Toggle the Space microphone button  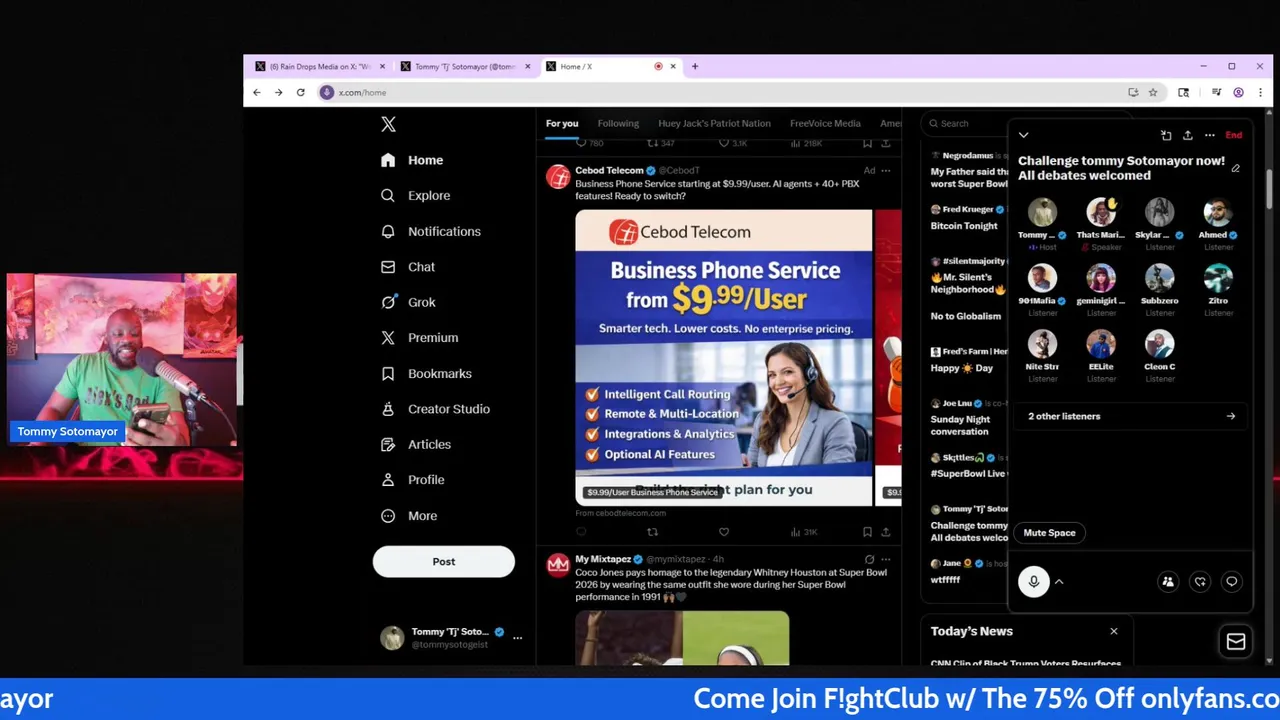click(1034, 582)
